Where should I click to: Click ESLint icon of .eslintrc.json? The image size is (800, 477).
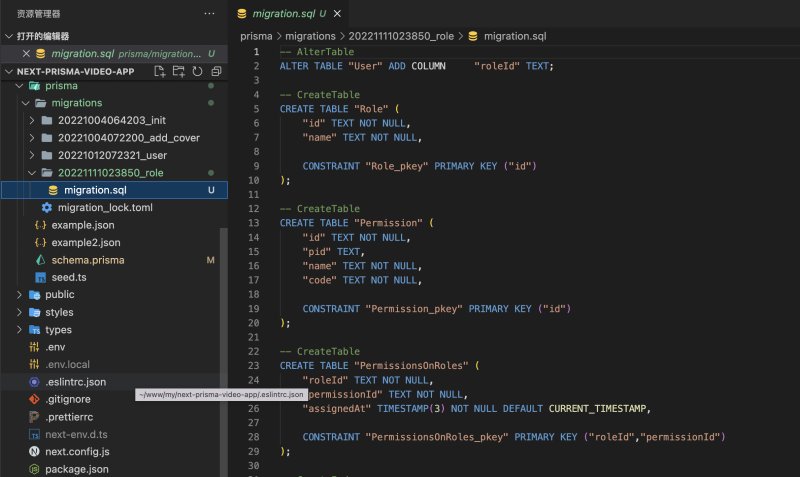pos(34,382)
